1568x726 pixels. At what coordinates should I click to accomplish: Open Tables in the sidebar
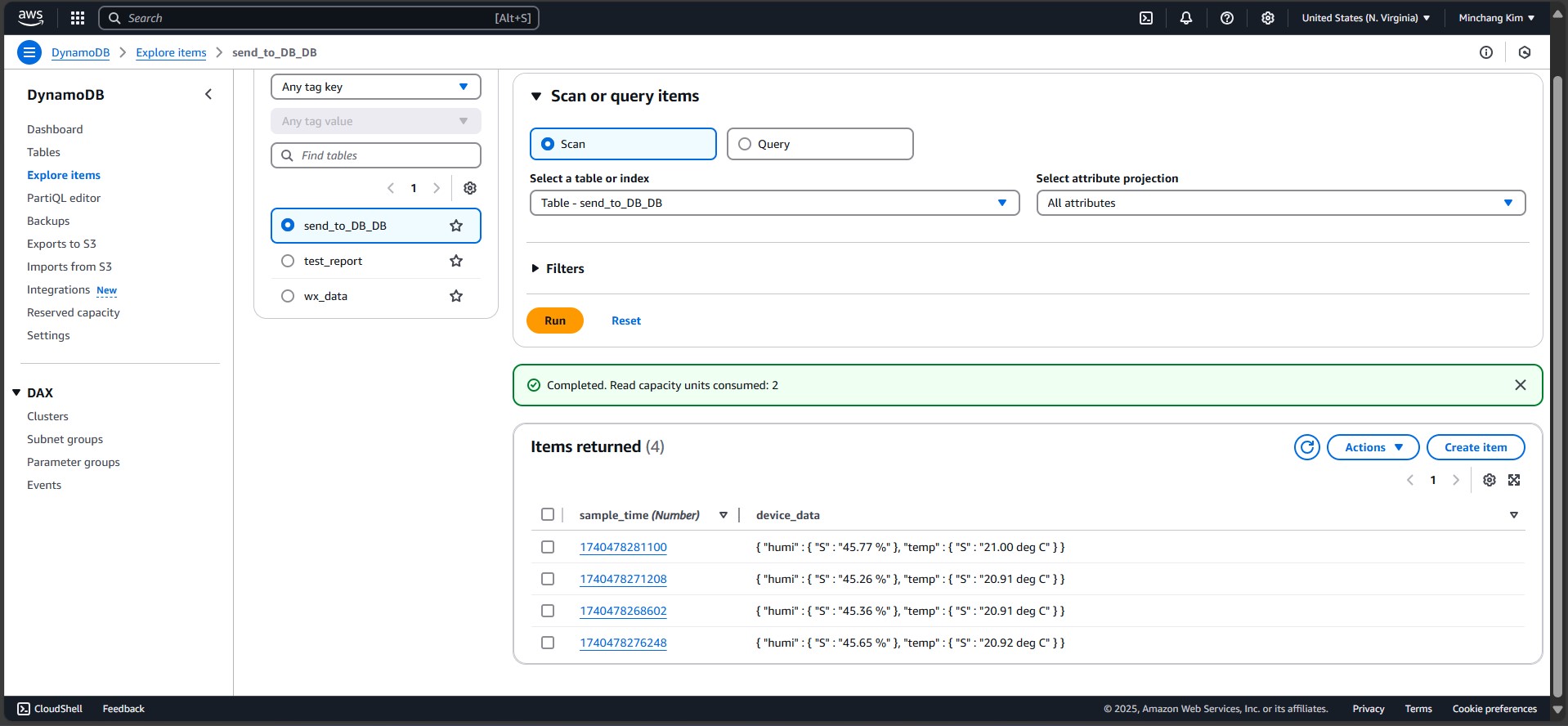pos(43,152)
